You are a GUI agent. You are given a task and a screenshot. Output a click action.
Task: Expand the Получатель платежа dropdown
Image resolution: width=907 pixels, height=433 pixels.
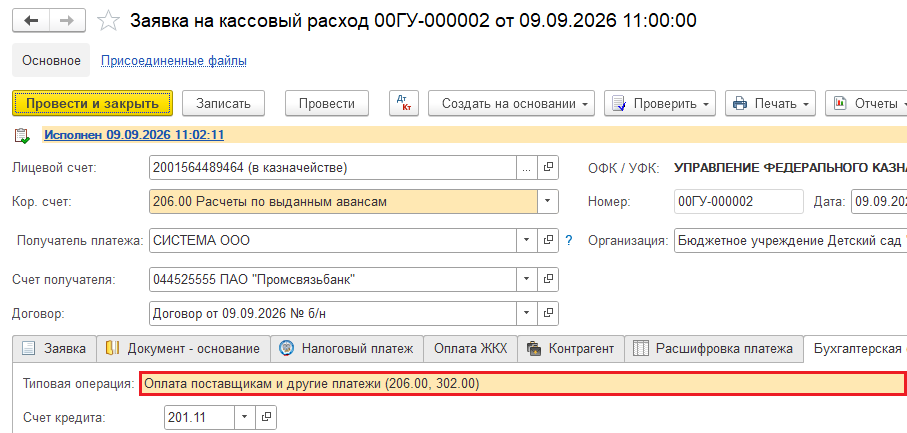(x=526, y=240)
